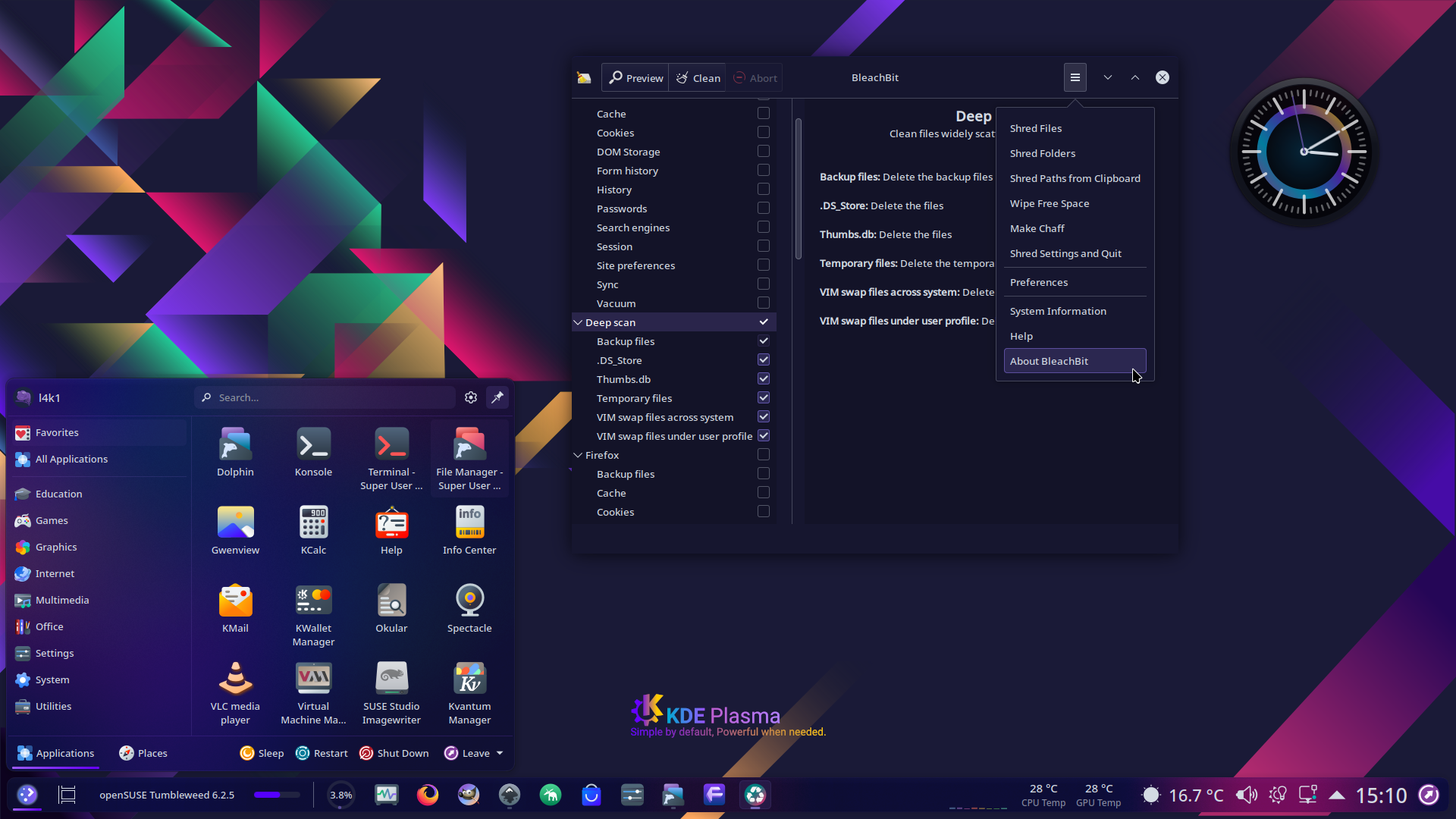Select All Applications category

99,459
